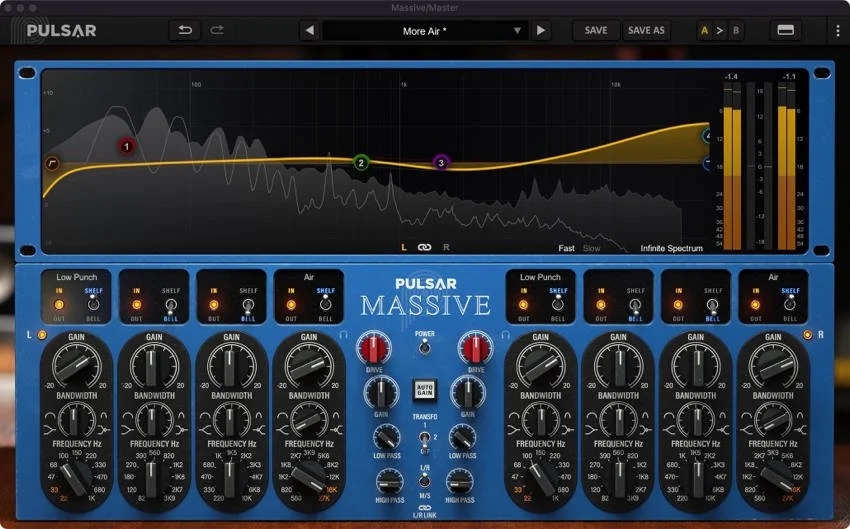Select purple EQ band node 3
This screenshot has width=850, height=529.
tap(441, 162)
